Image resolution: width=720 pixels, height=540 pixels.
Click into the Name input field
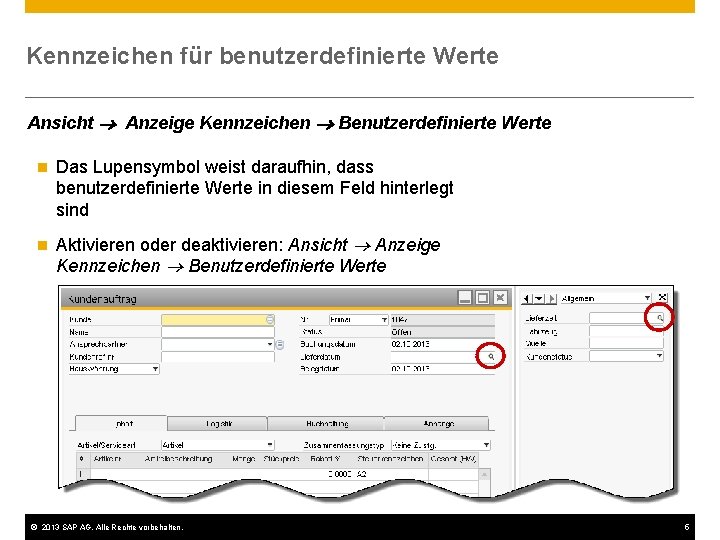click(218, 332)
